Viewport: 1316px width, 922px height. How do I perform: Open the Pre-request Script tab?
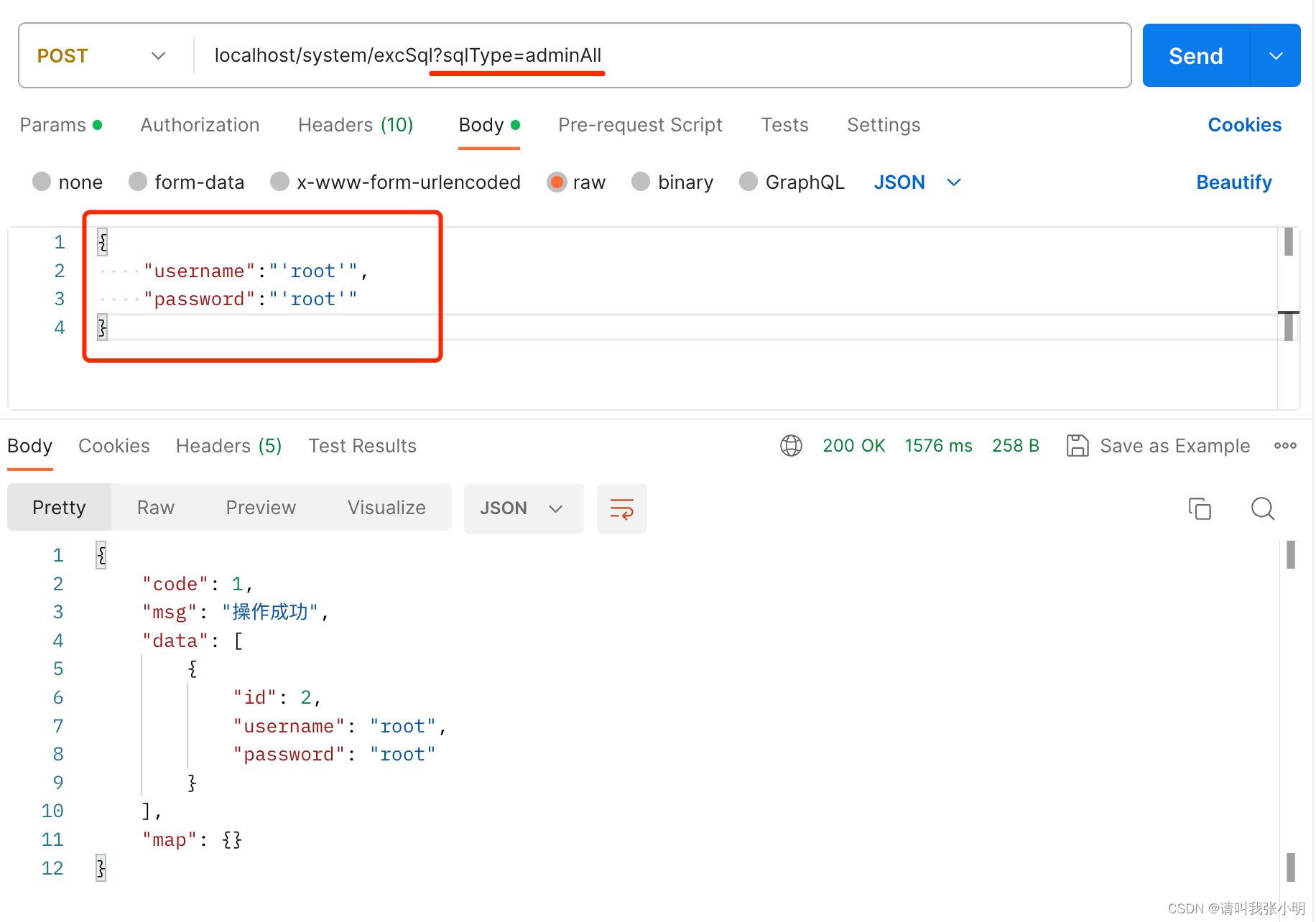[640, 125]
